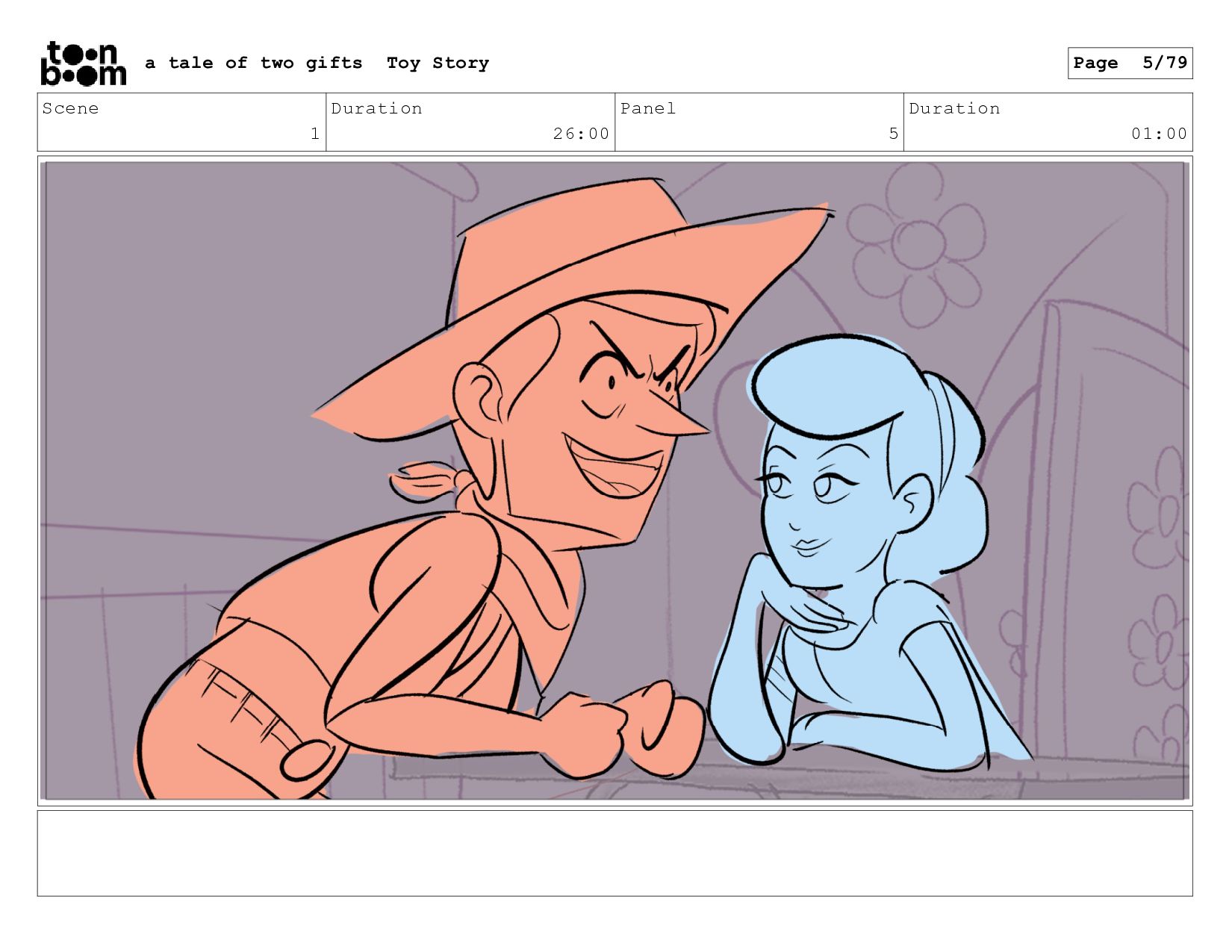Click the empty notes box below the panel
Screen dimensions: 1232x952
(x=615, y=853)
